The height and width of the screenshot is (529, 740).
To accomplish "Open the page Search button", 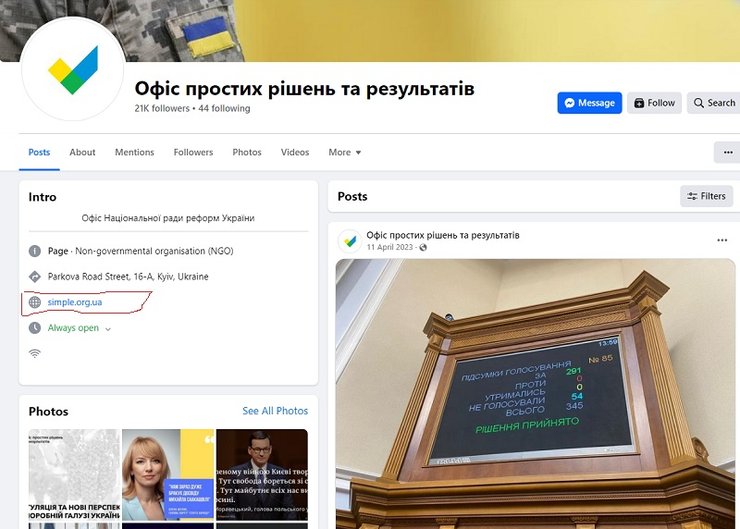I will point(714,103).
